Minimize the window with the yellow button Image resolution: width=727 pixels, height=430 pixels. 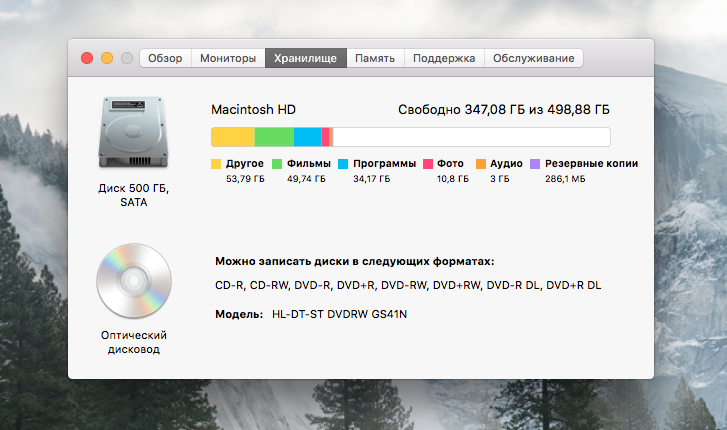point(107,58)
